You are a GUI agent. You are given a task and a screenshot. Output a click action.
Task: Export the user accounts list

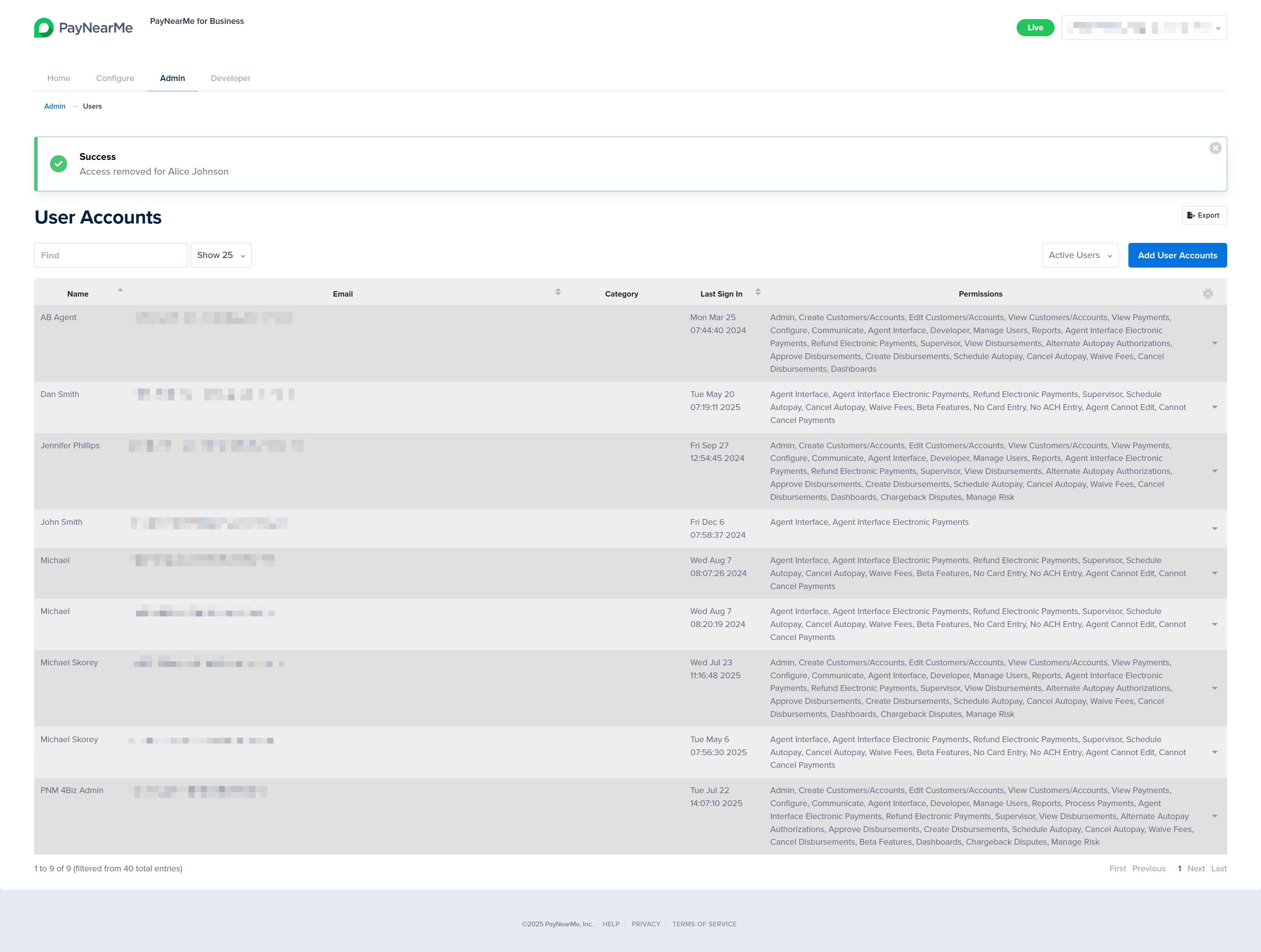pyautogui.click(x=1204, y=215)
